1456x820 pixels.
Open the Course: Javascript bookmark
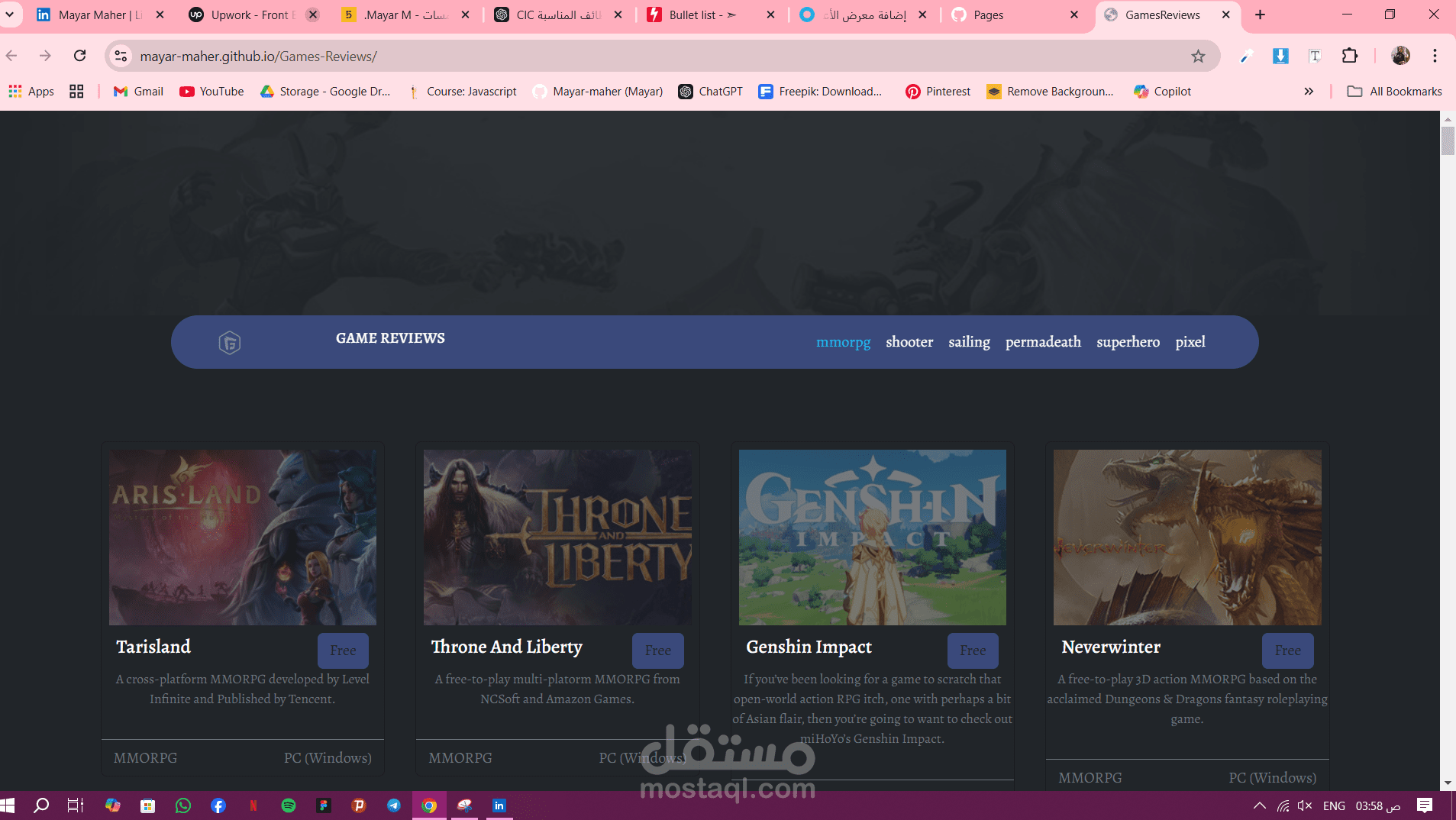(x=462, y=92)
